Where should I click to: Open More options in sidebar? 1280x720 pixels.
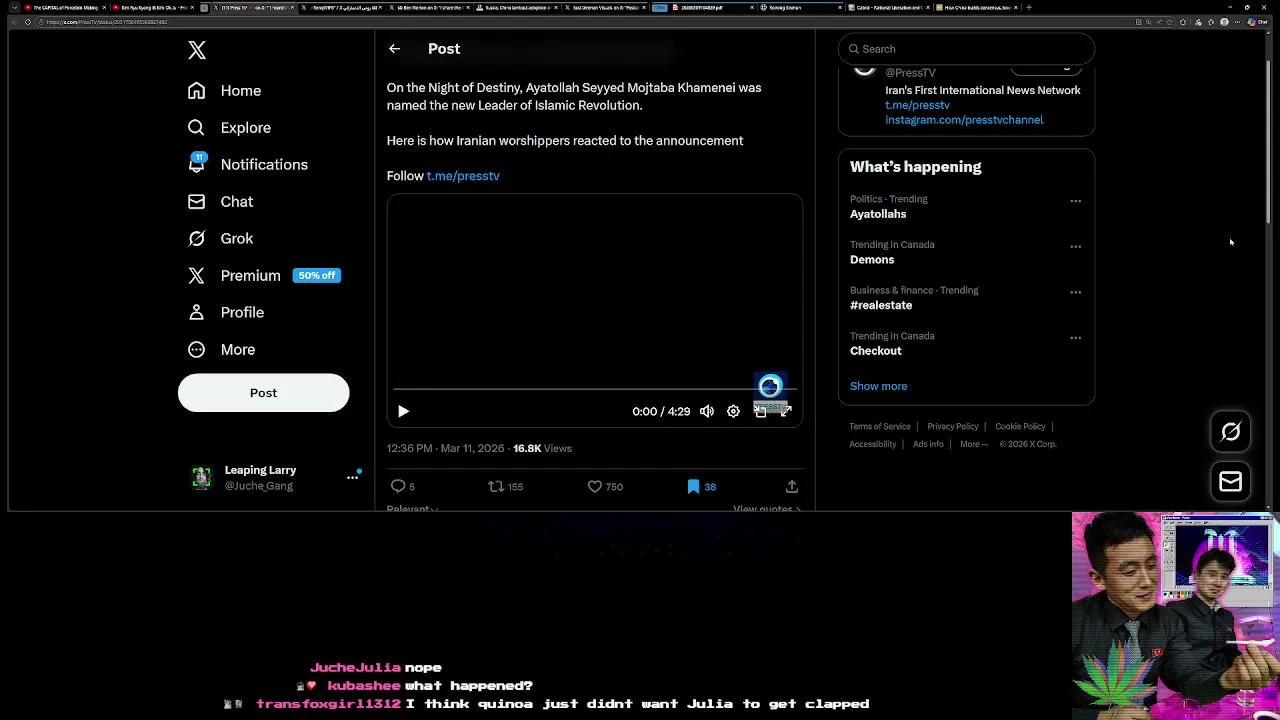point(221,350)
